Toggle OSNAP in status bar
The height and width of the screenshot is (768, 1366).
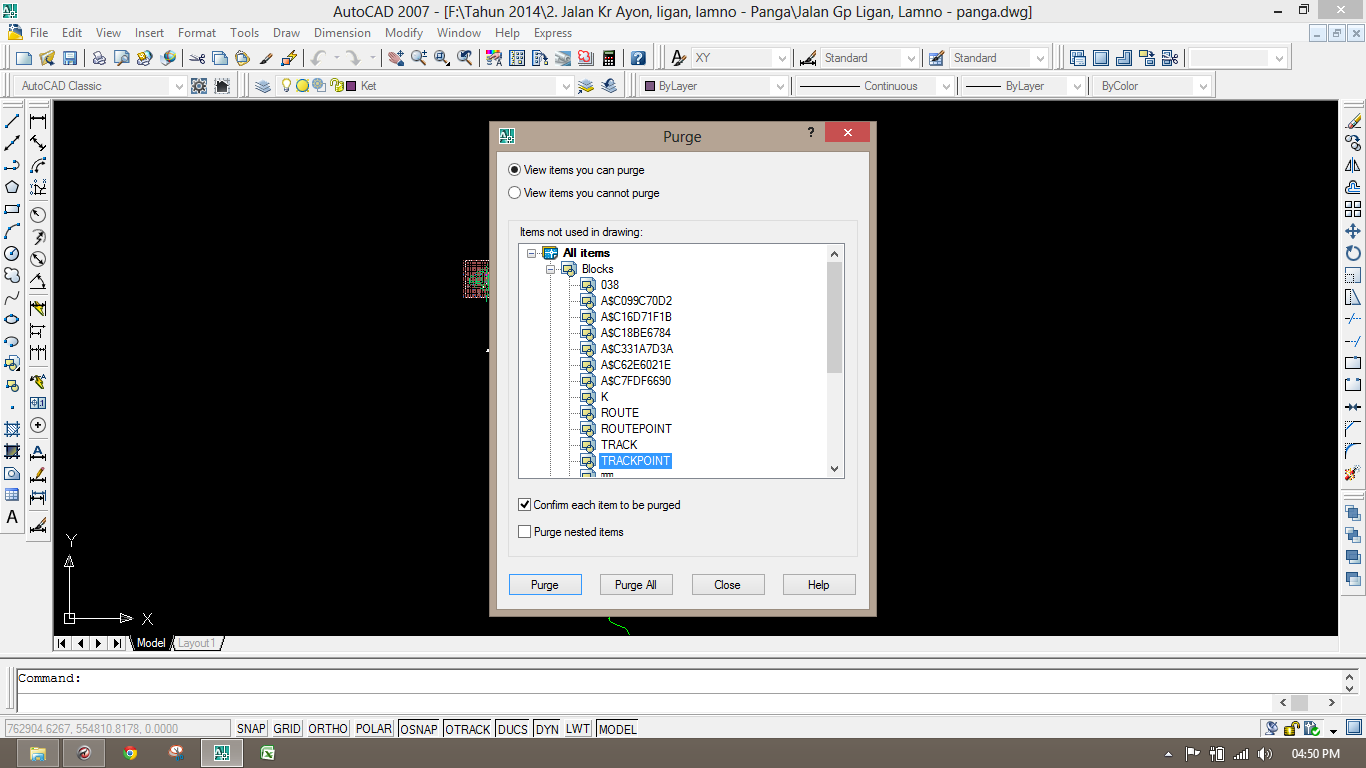coord(419,729)
